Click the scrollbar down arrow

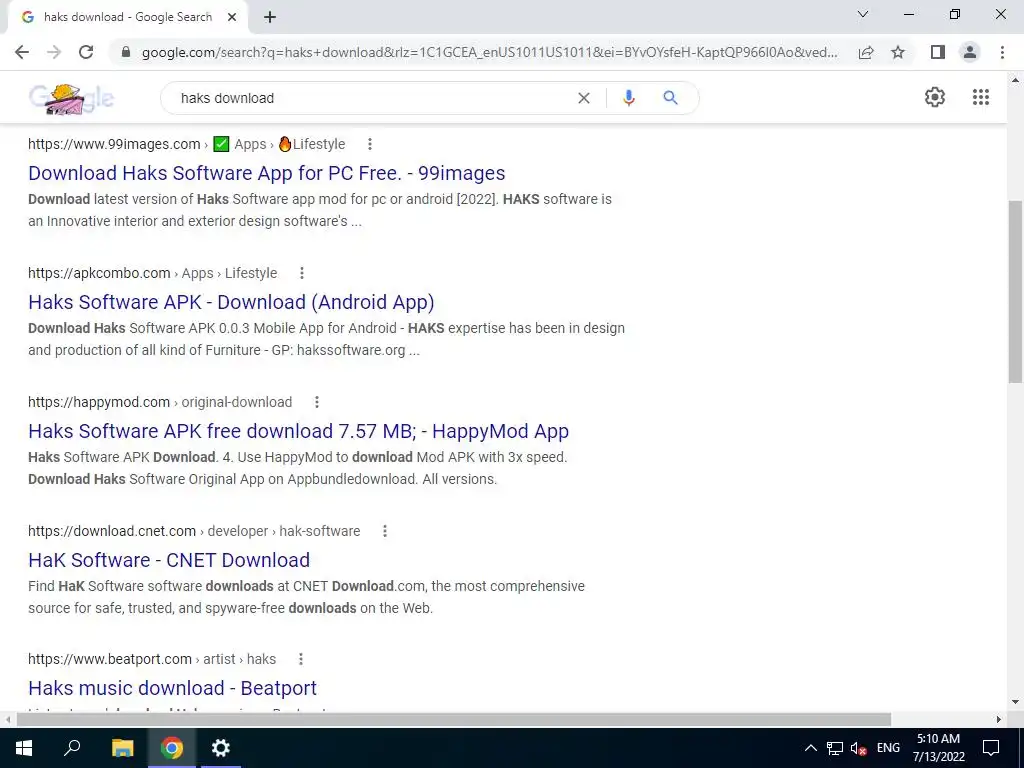(1016, 703)
